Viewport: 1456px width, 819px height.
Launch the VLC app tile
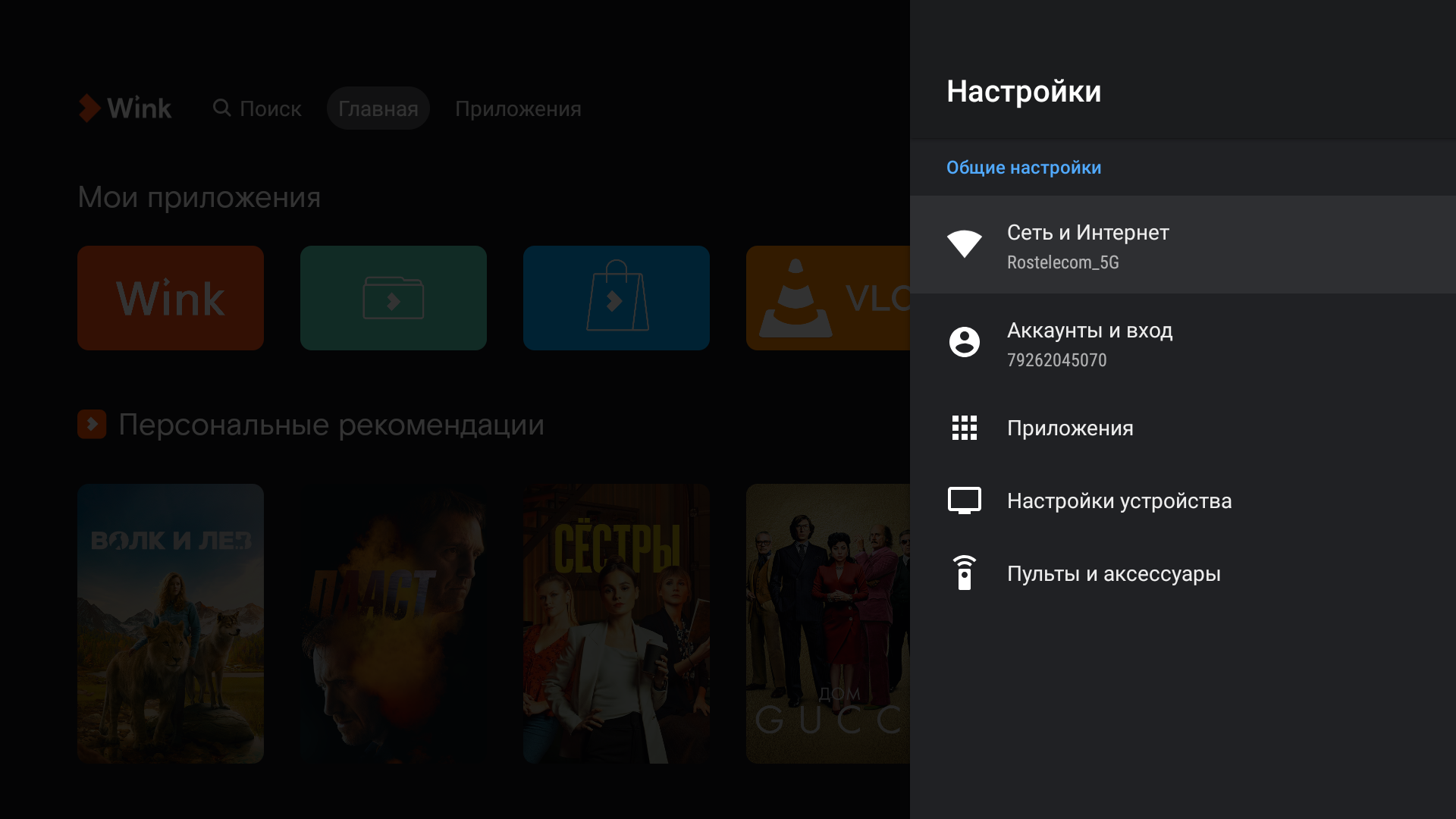[827, 298]
